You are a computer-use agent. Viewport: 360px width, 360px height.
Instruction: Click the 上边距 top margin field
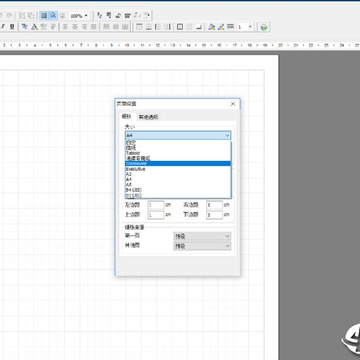click(156, 215)
